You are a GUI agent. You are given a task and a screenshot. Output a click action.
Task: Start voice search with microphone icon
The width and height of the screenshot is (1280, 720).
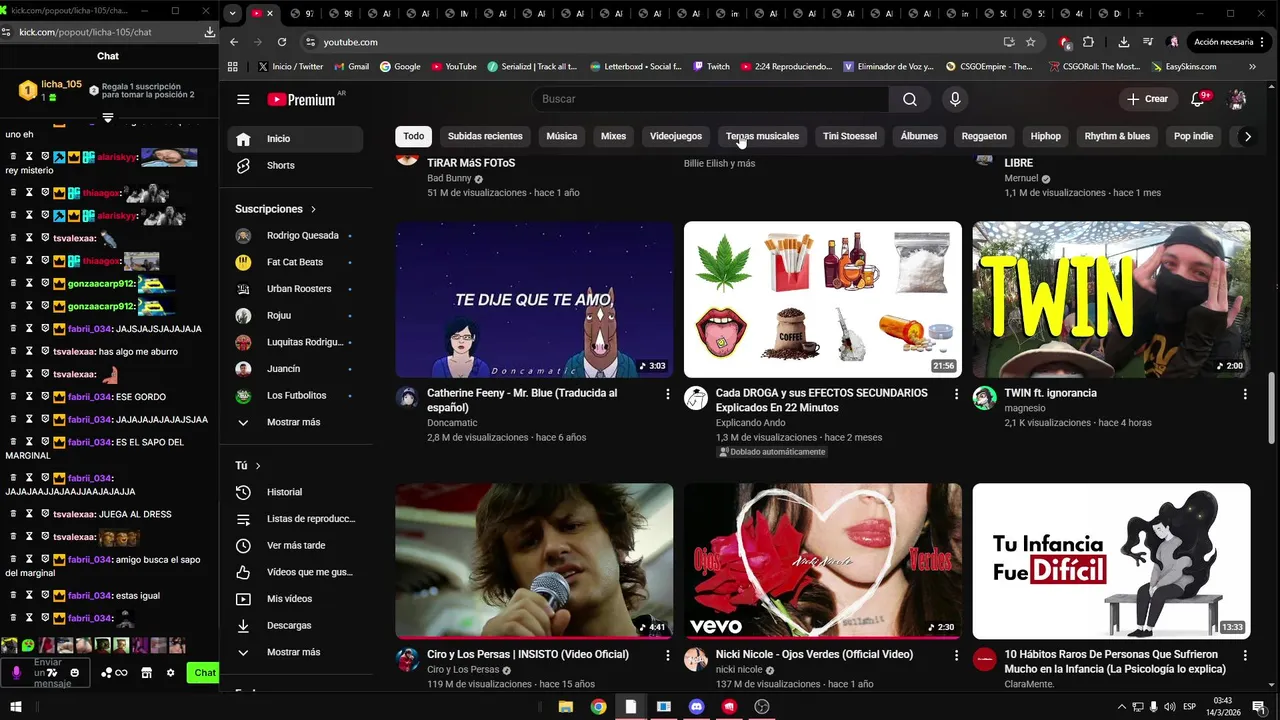coord(955,99)
